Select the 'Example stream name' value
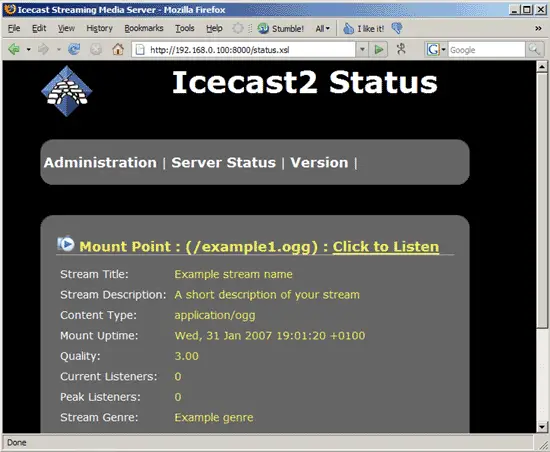550x452 pixels. pyautogui.click(x=233, y=274)
